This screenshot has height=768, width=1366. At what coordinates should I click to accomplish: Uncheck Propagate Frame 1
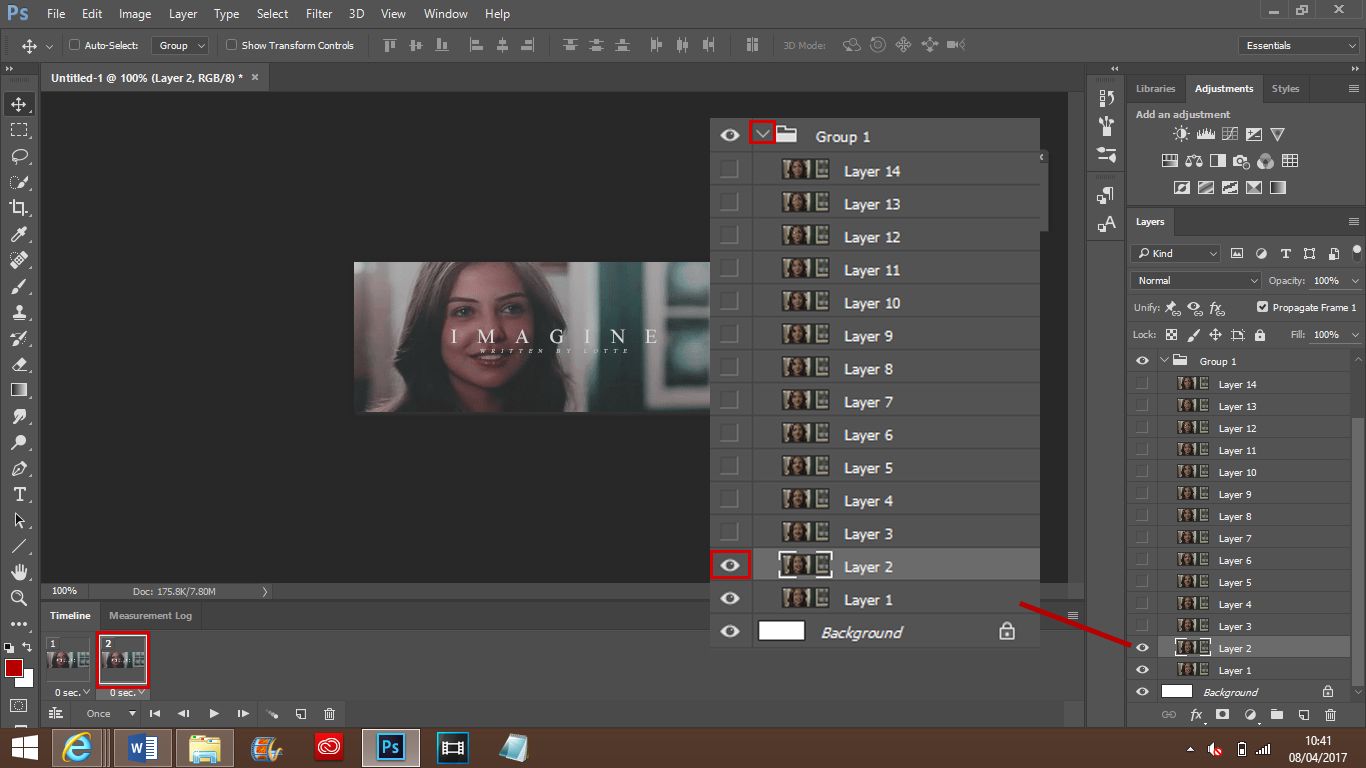[1262, 308]
